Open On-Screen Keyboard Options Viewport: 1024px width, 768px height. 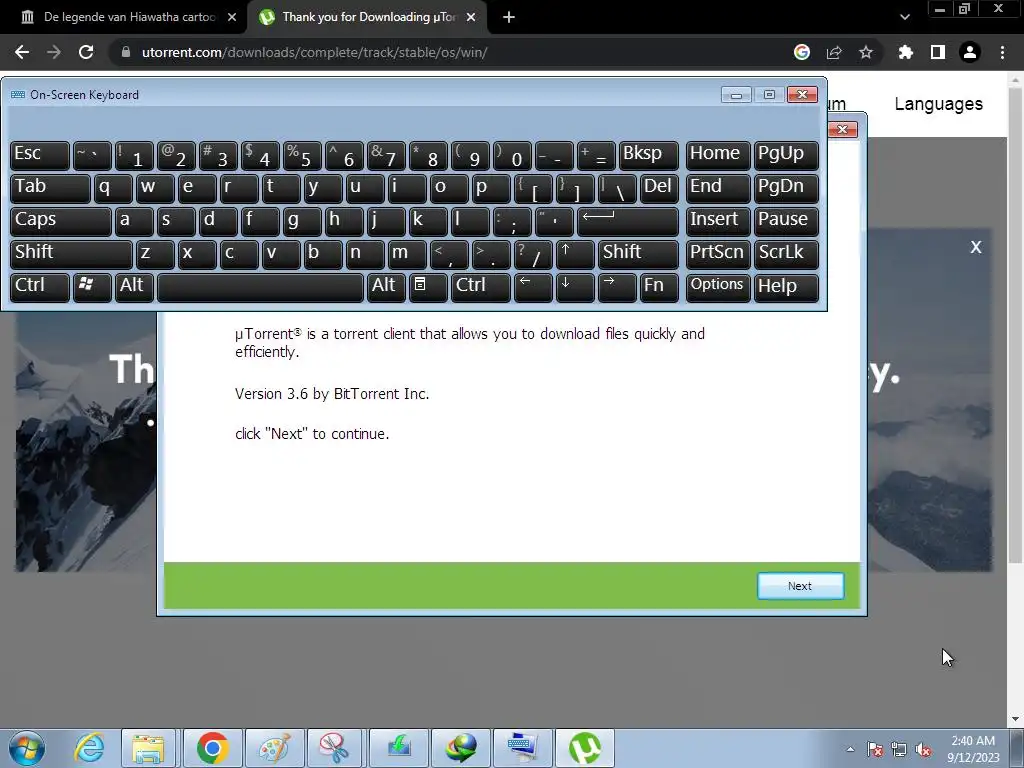coord(717,287)
